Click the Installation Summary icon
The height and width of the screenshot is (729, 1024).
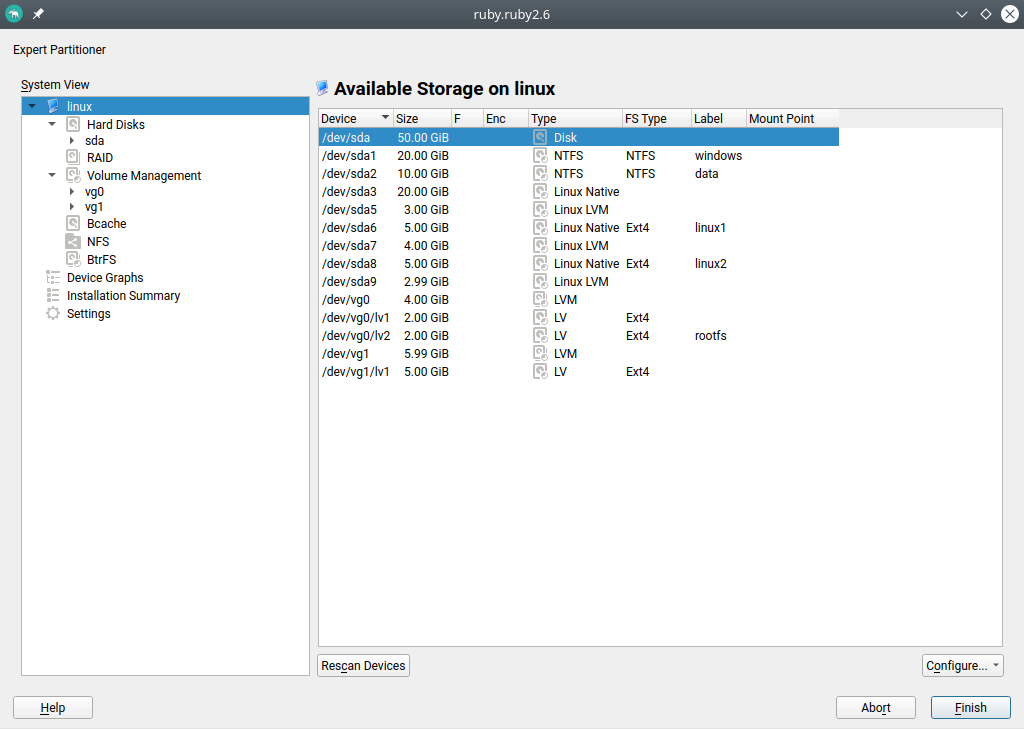pos(53,295)
